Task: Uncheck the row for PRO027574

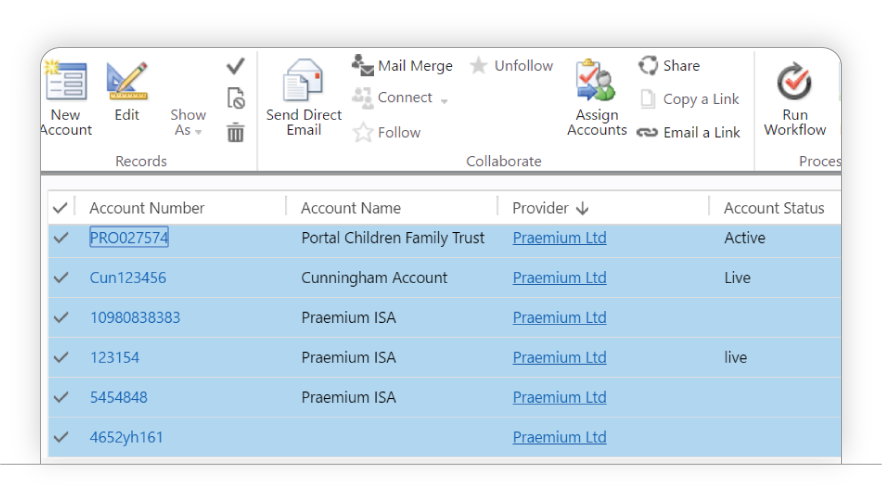Action: click(61, 238)
